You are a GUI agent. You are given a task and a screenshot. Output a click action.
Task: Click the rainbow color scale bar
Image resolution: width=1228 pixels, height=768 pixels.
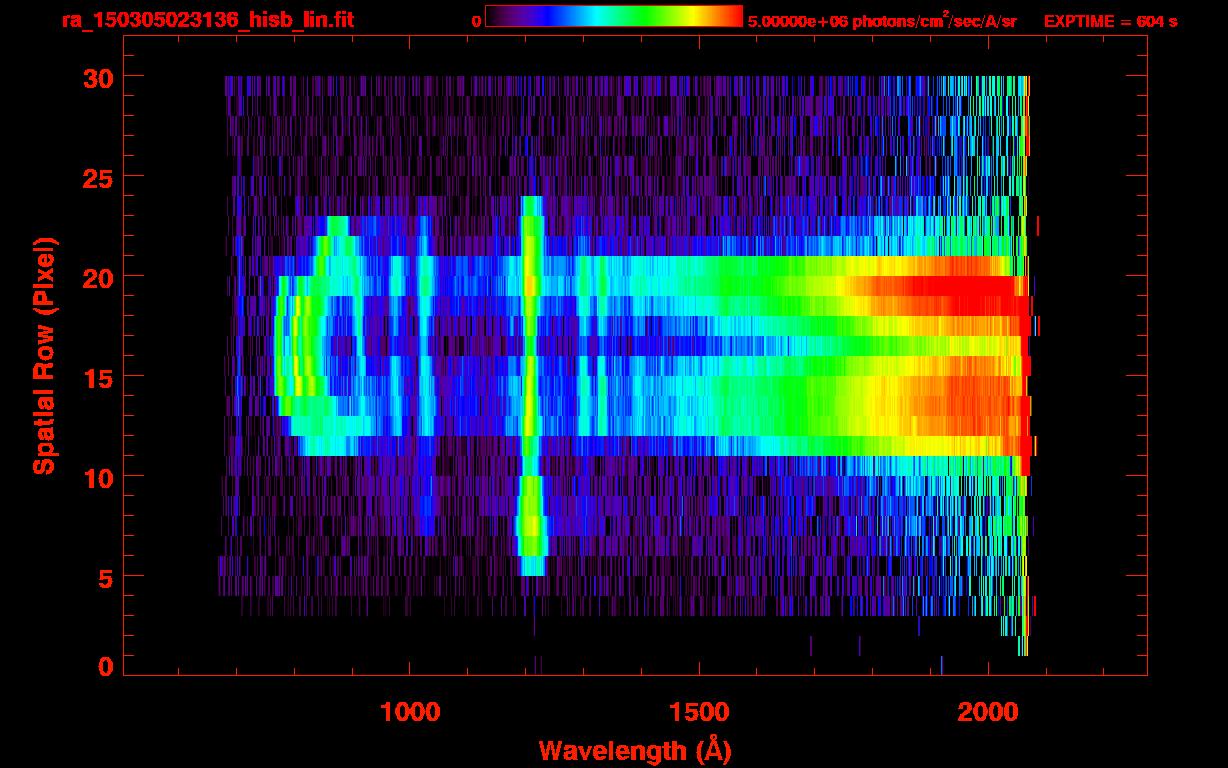point(614,16)
